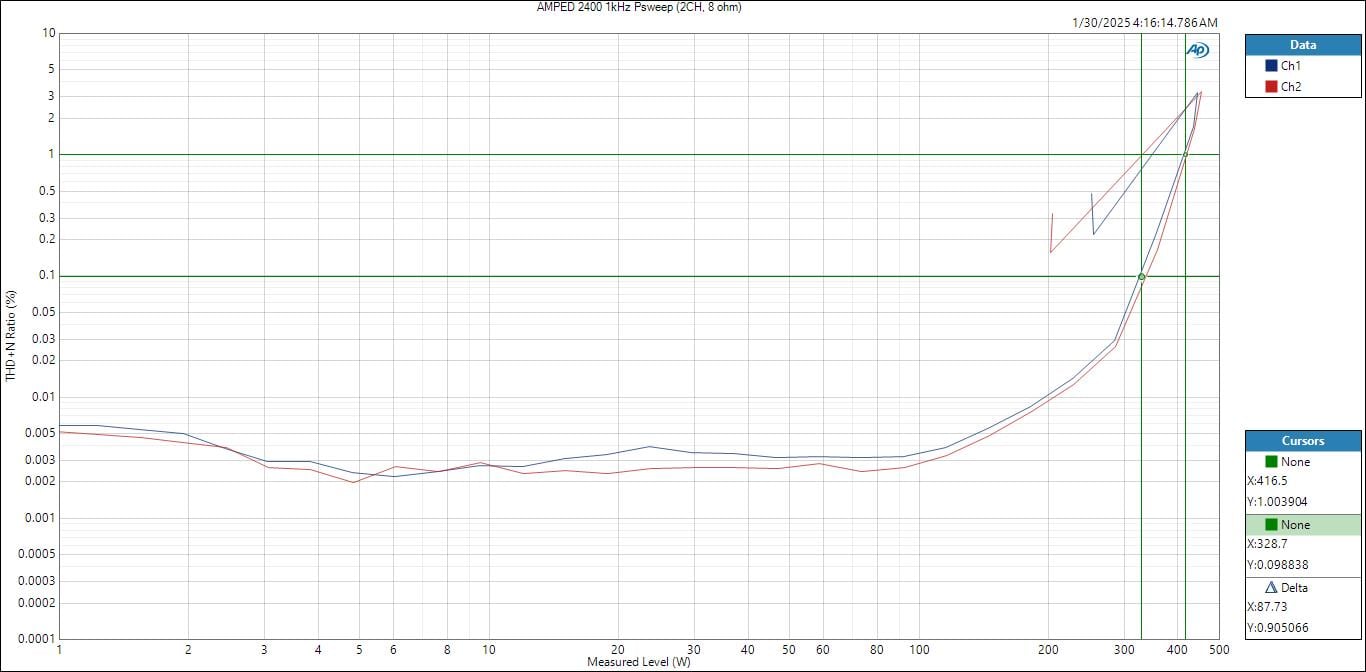Click the graph title AMPED 2400 1kHz Psweep

(639, 7)
